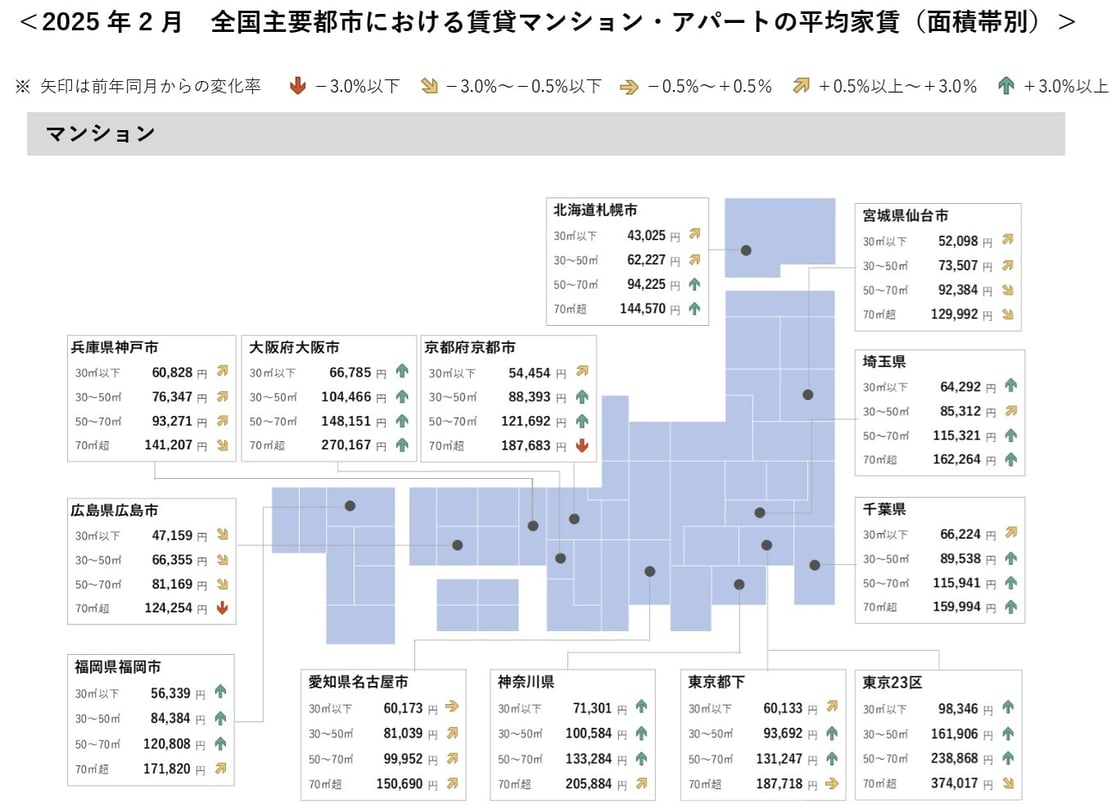Click the value 73,507 in Sendai box
Image resolution: width=1120 pixels, height=808 pixels.
pos(958,265)
